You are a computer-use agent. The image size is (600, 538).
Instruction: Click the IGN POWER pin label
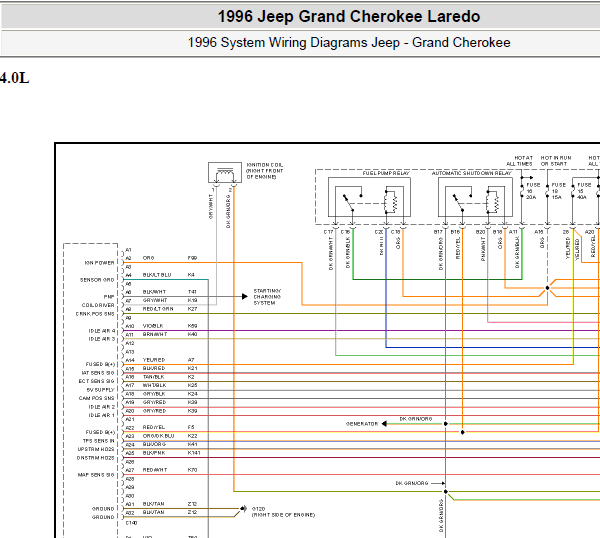pos(99,263)
